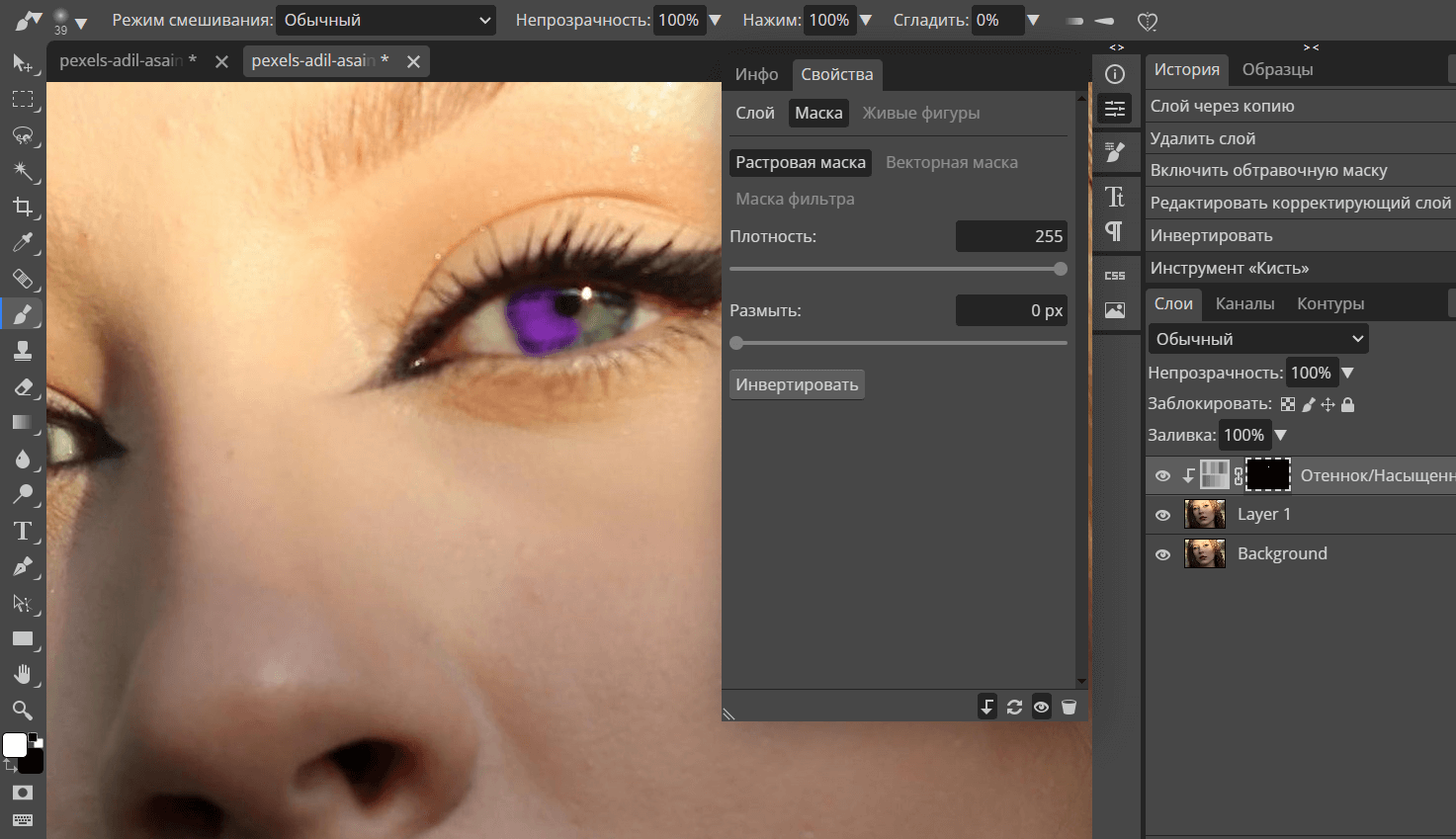Toggle the mask link chain on adjustment layer
The image size is (1456, 839).
click(x=1239, y=475)
